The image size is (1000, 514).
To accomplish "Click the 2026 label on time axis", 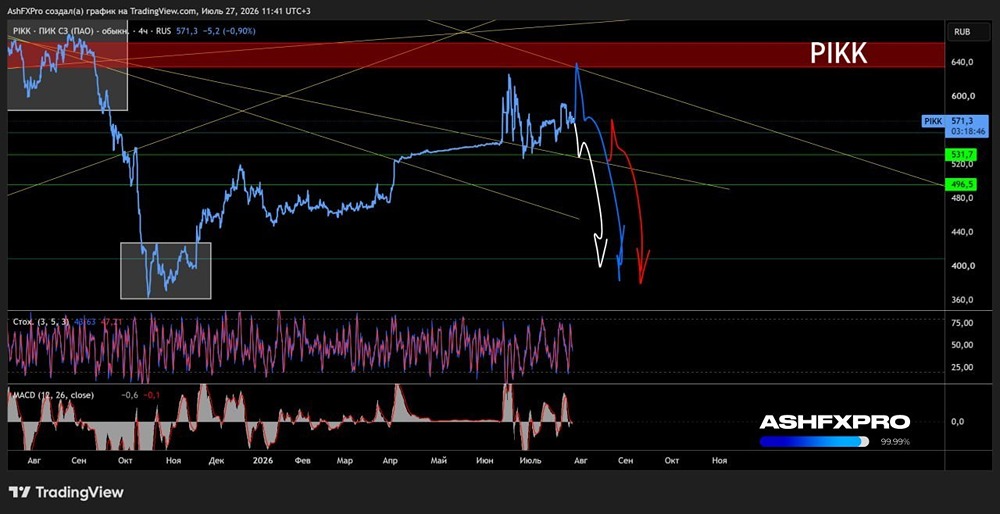I will tap(262, 459).
